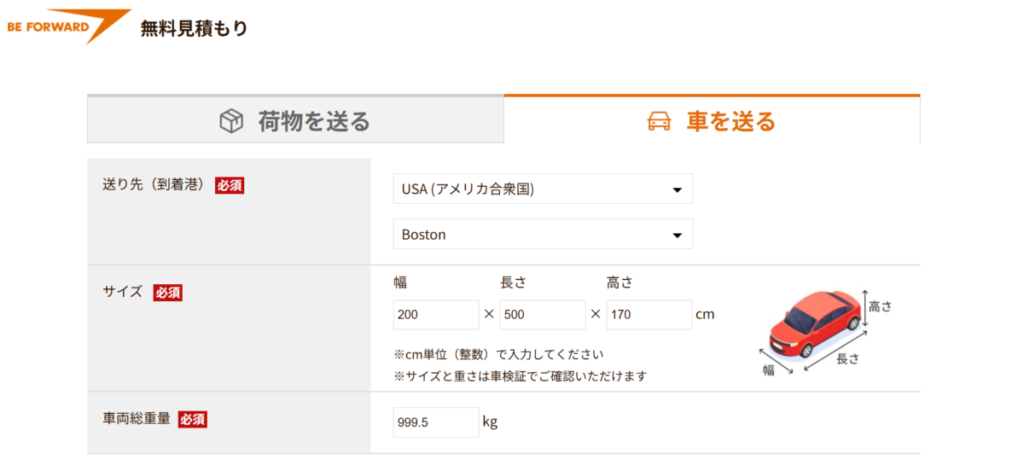Click the 長さ length field showing 500

tap(542, 314)
